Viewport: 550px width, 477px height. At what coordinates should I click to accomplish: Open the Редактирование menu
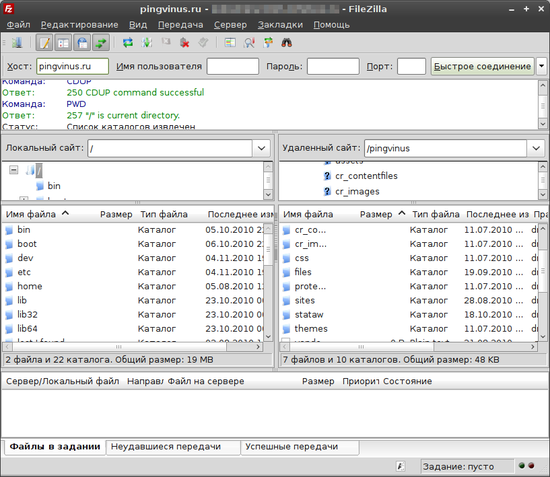coord(79,25)
